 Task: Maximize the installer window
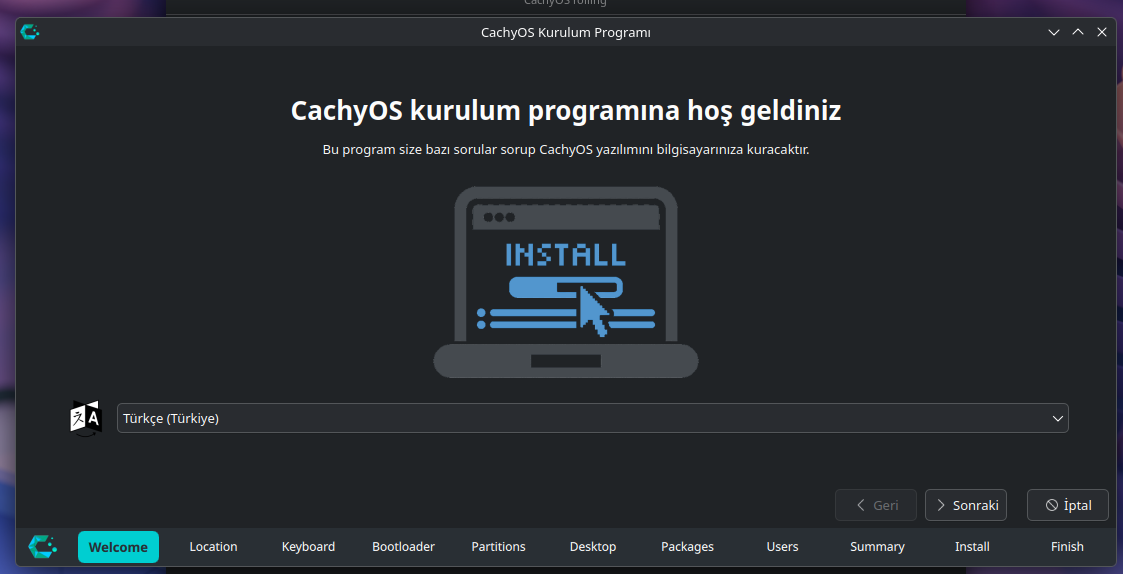tap(1077, 32)
